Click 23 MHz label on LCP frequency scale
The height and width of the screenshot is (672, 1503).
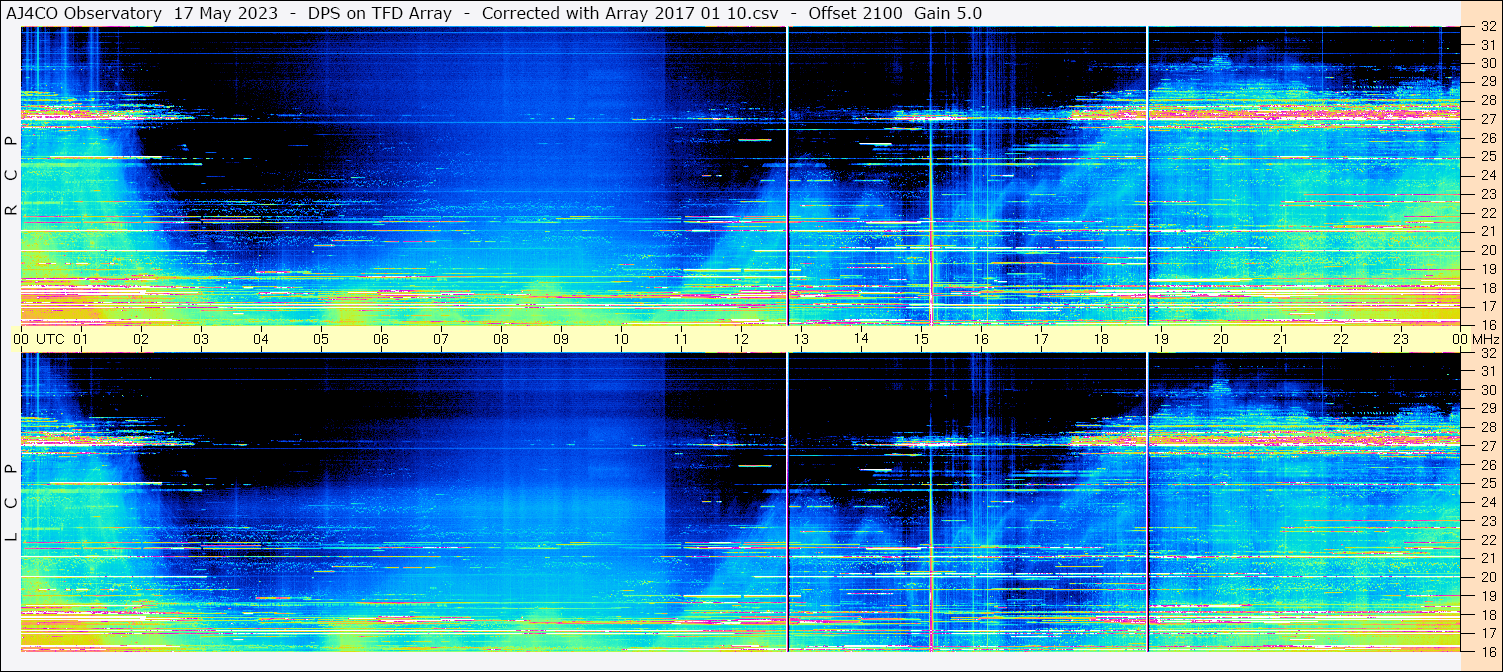(x=1487, y=521)
